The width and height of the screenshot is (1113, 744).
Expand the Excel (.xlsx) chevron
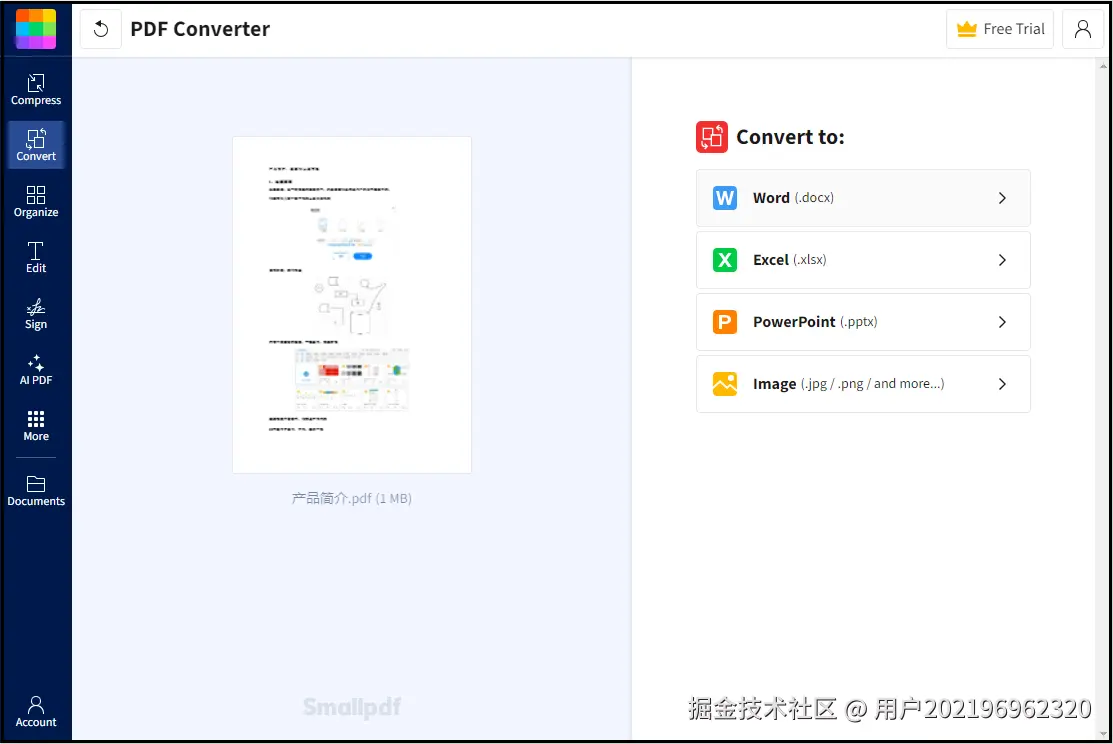click(1002, 260)
